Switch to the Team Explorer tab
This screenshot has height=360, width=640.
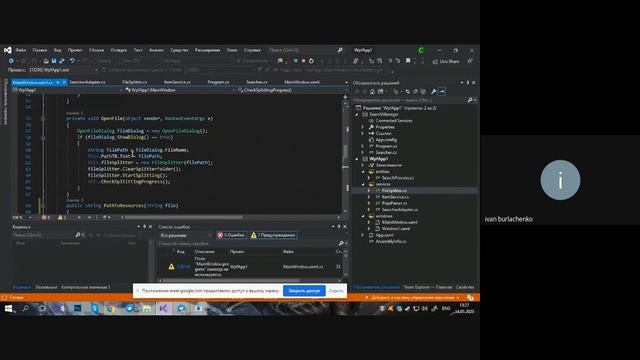427,287
